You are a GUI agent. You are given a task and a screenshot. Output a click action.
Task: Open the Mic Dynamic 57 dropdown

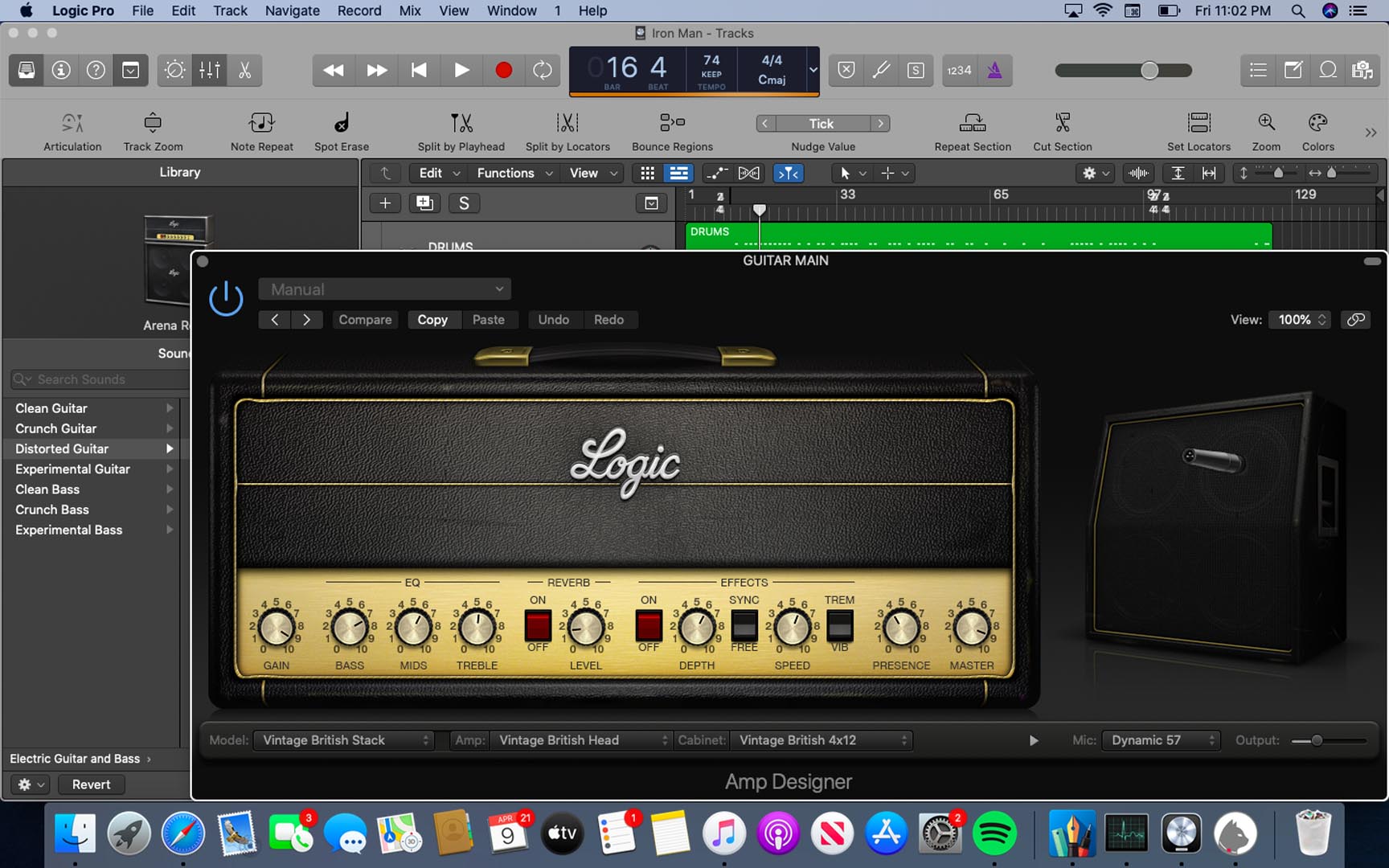(1162, 740)
